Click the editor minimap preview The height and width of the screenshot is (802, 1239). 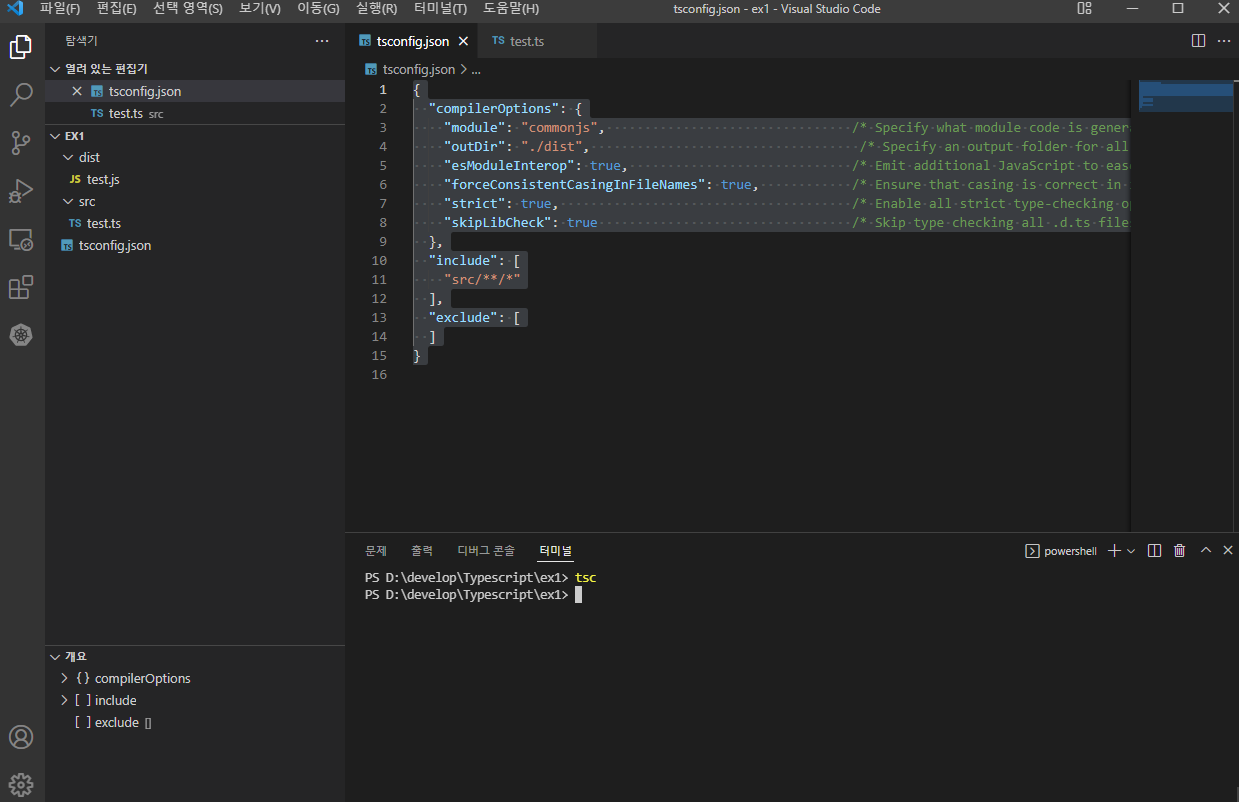coord(1186,96)
